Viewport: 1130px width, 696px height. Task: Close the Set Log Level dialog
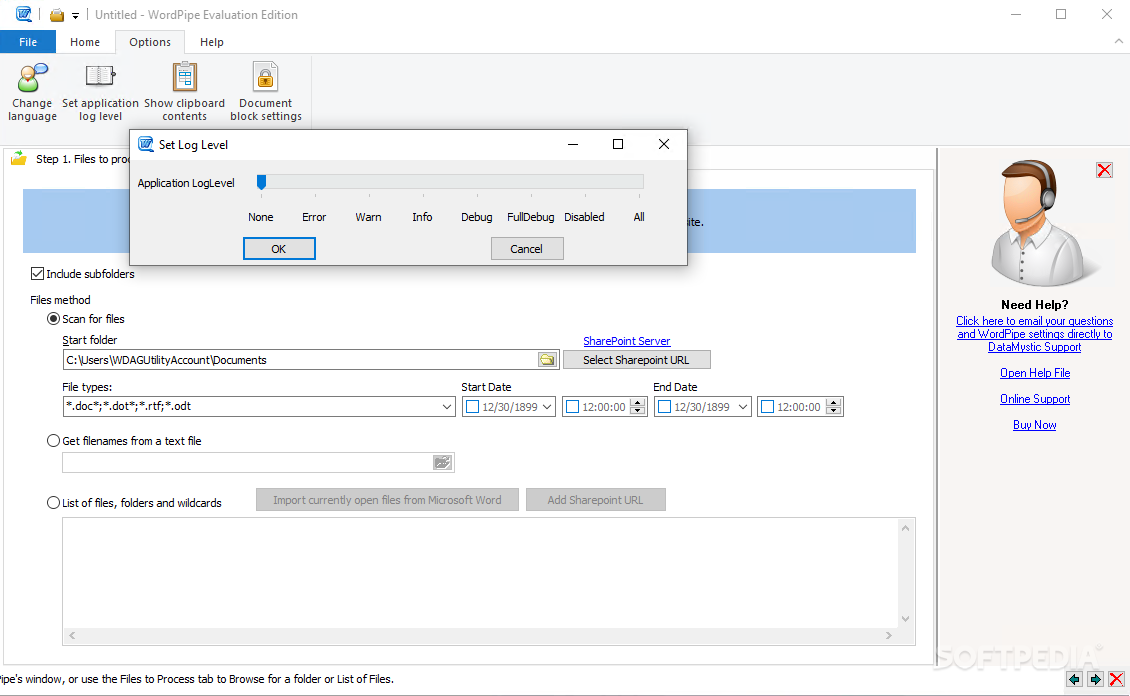tap(664, 144)
